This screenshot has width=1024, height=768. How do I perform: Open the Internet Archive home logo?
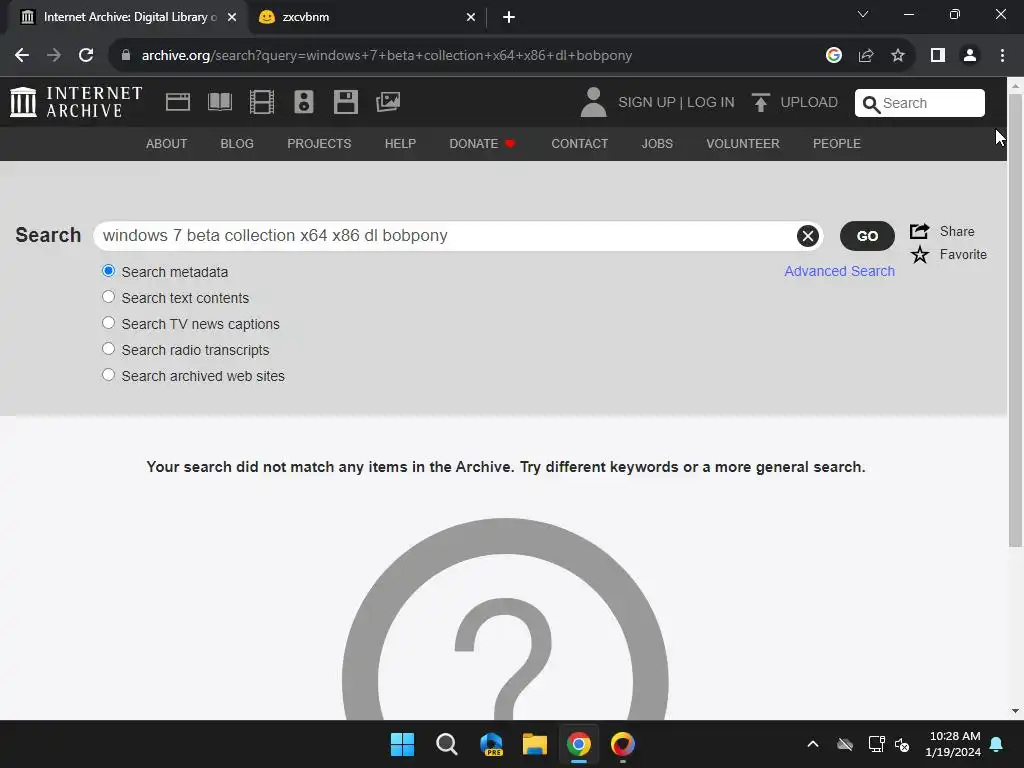click(x=76, y=102)
